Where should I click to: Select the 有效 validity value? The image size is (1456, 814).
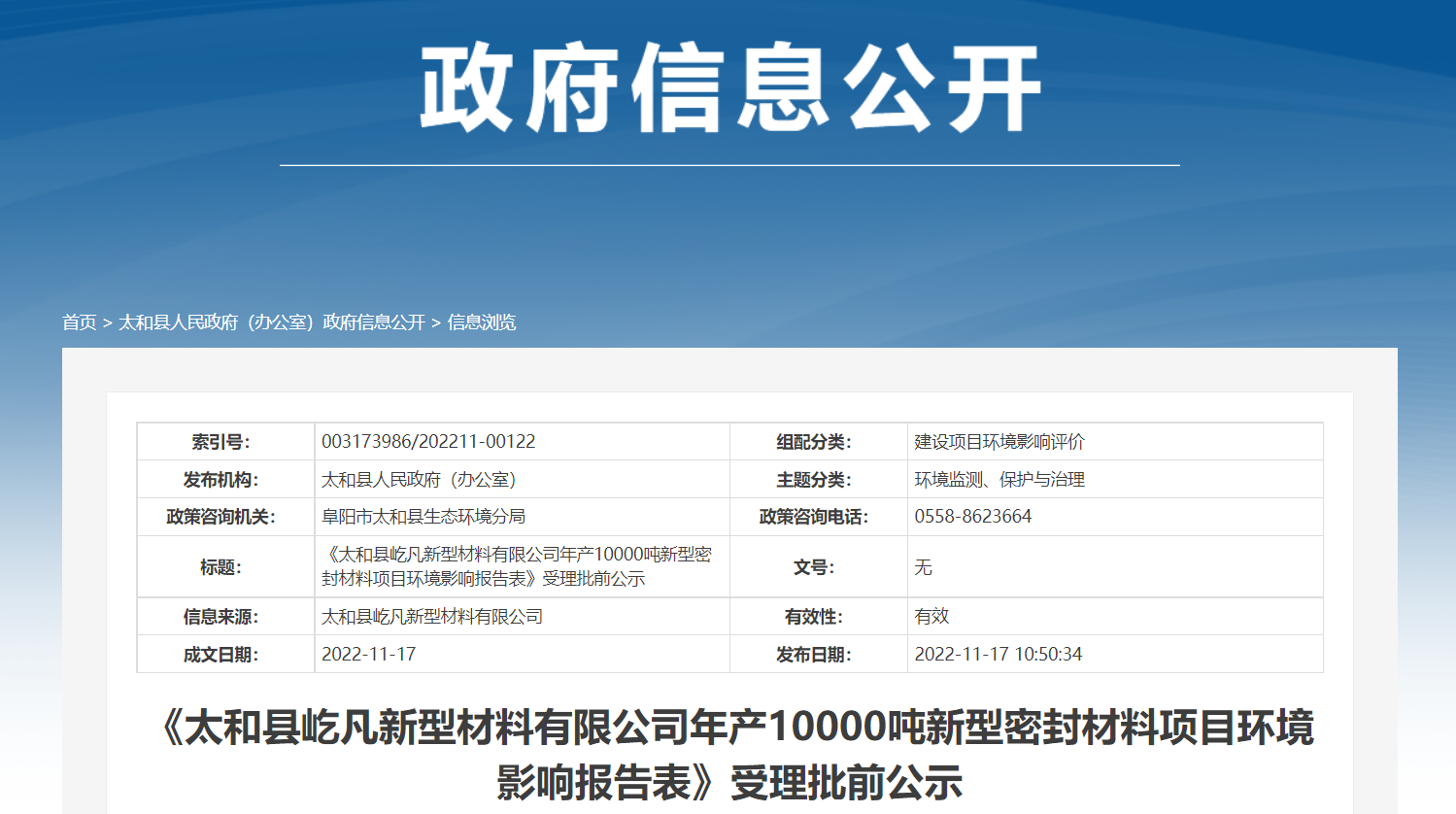coord(931,617)
